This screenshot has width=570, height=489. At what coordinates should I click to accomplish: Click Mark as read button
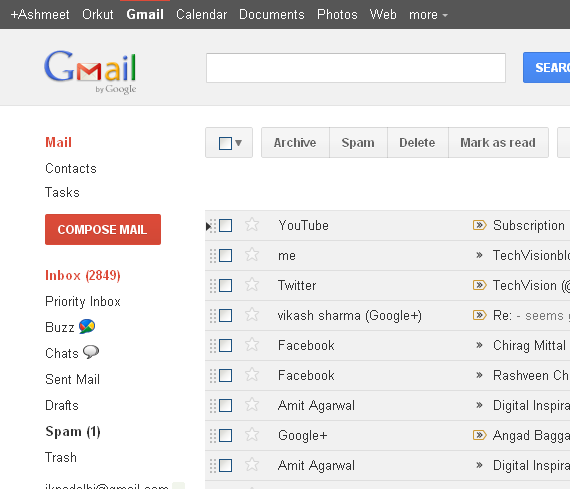(498, 143)
